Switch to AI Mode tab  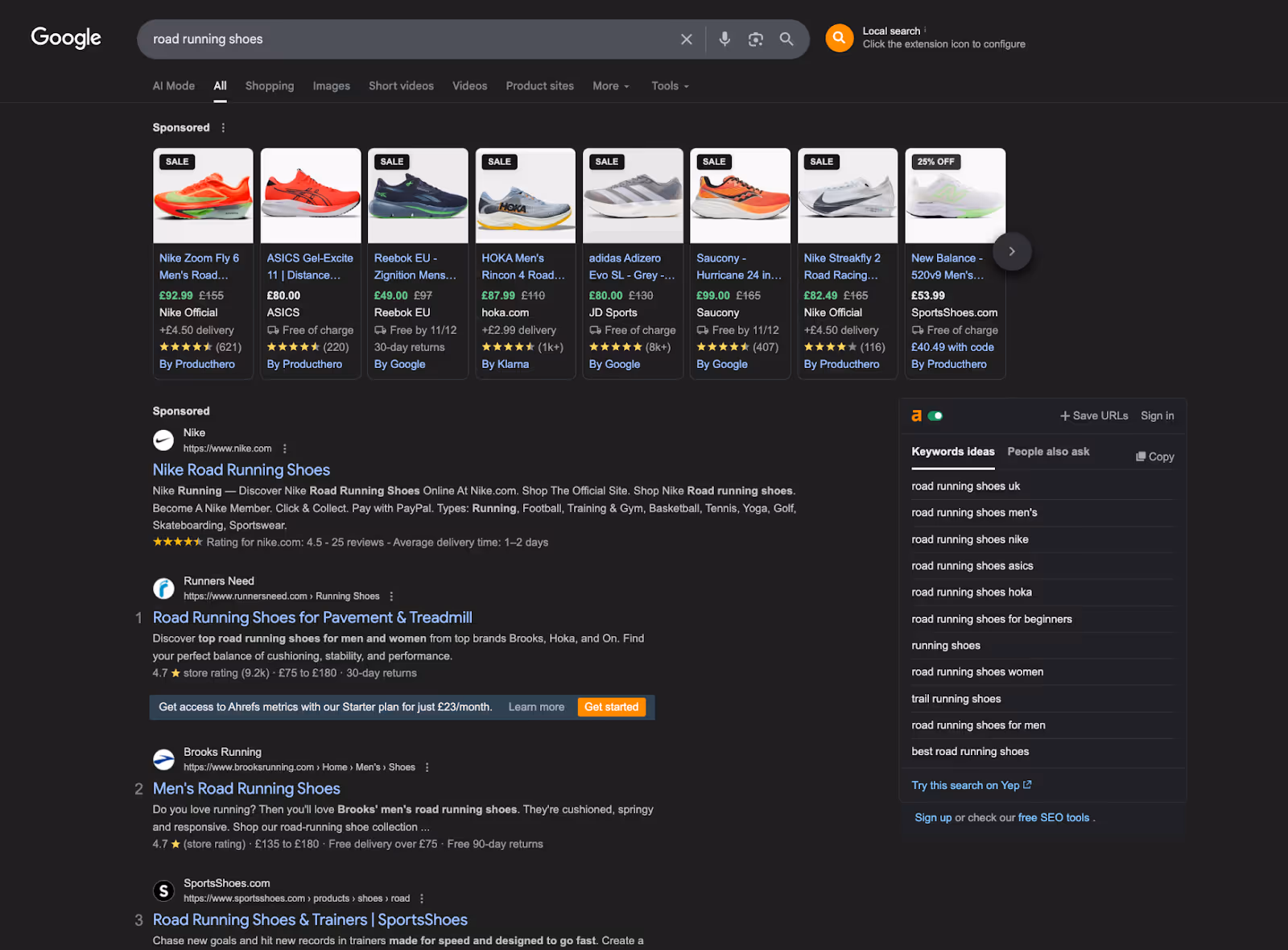coord(174,86)
